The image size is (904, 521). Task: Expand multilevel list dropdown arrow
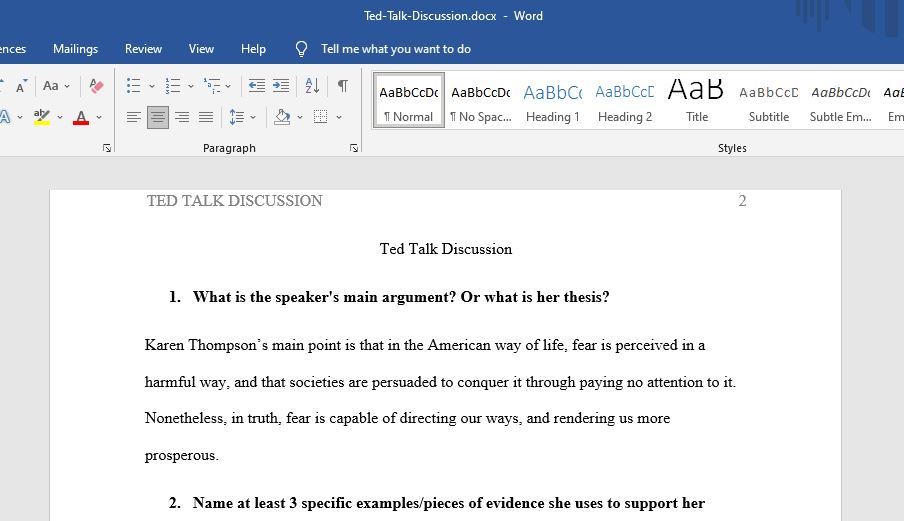click(x=228, y=86)
